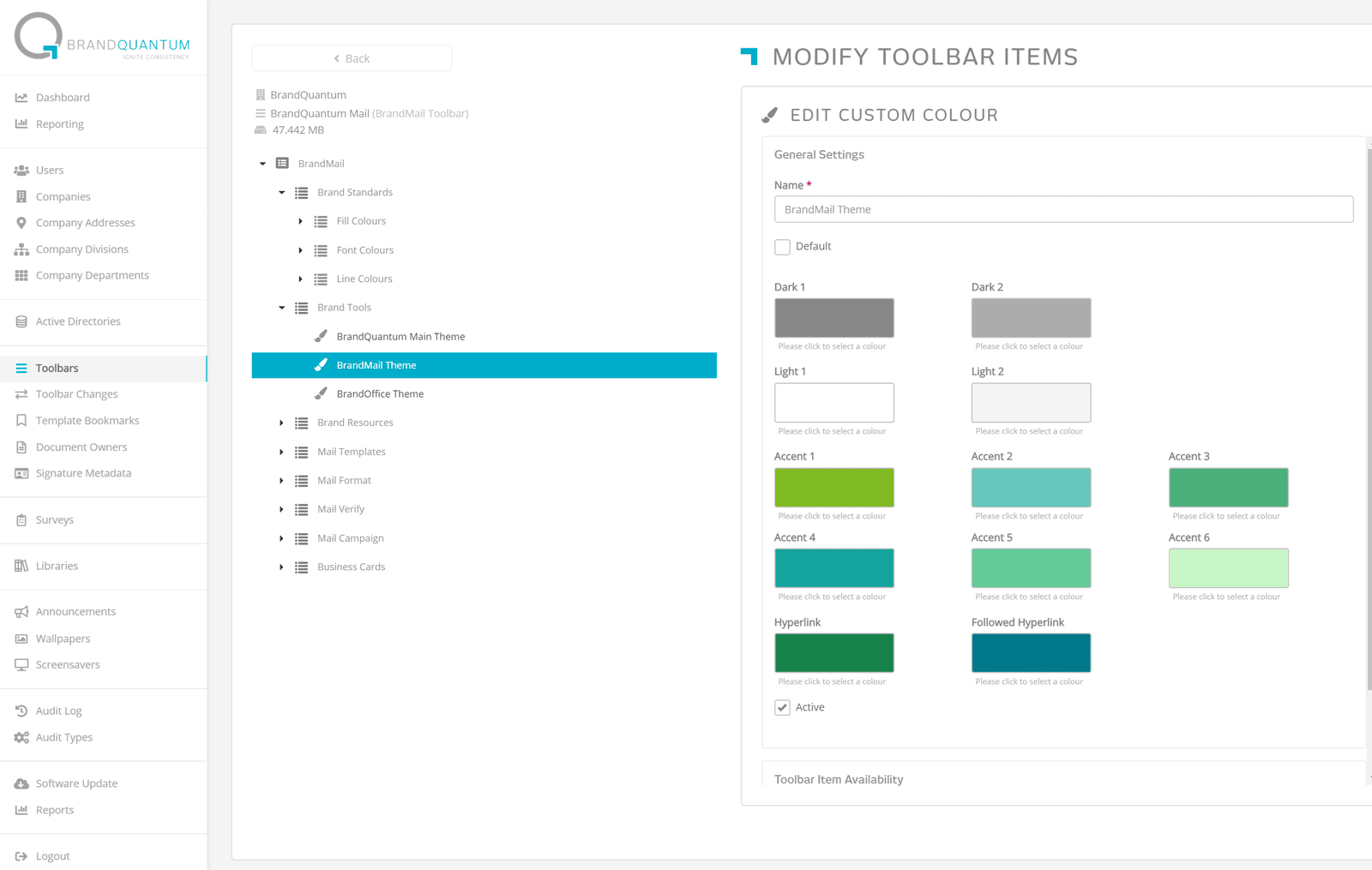The width and height of the screenshot is (1372, 870).
Task: Pick the Hyperlink colour swatch
Action: 834,653
